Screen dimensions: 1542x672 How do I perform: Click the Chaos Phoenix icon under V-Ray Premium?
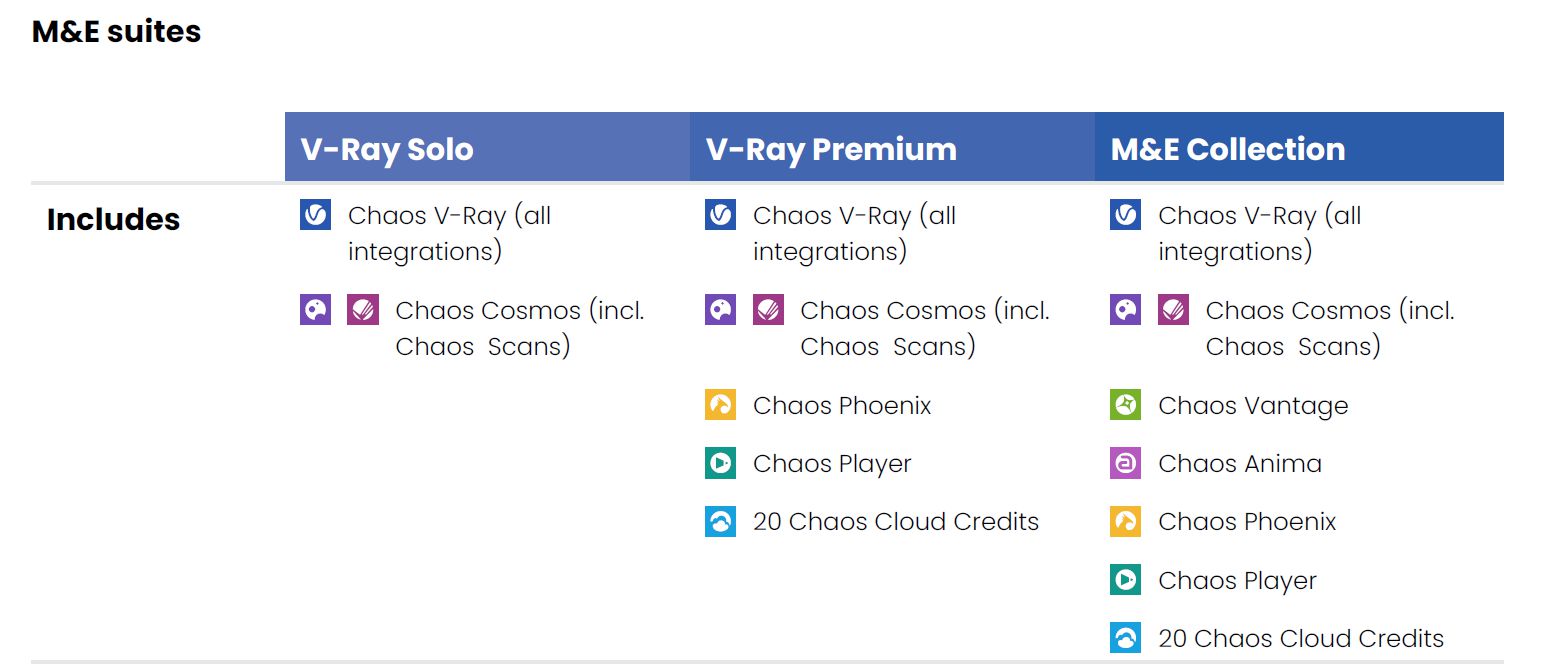tap(720, 405)
